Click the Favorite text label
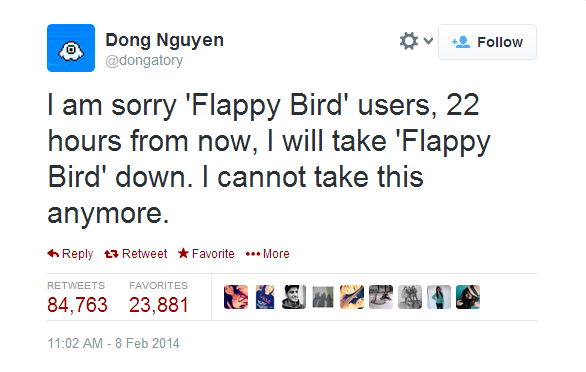This screenshot has height=372, width=586. tap(213, 254)
